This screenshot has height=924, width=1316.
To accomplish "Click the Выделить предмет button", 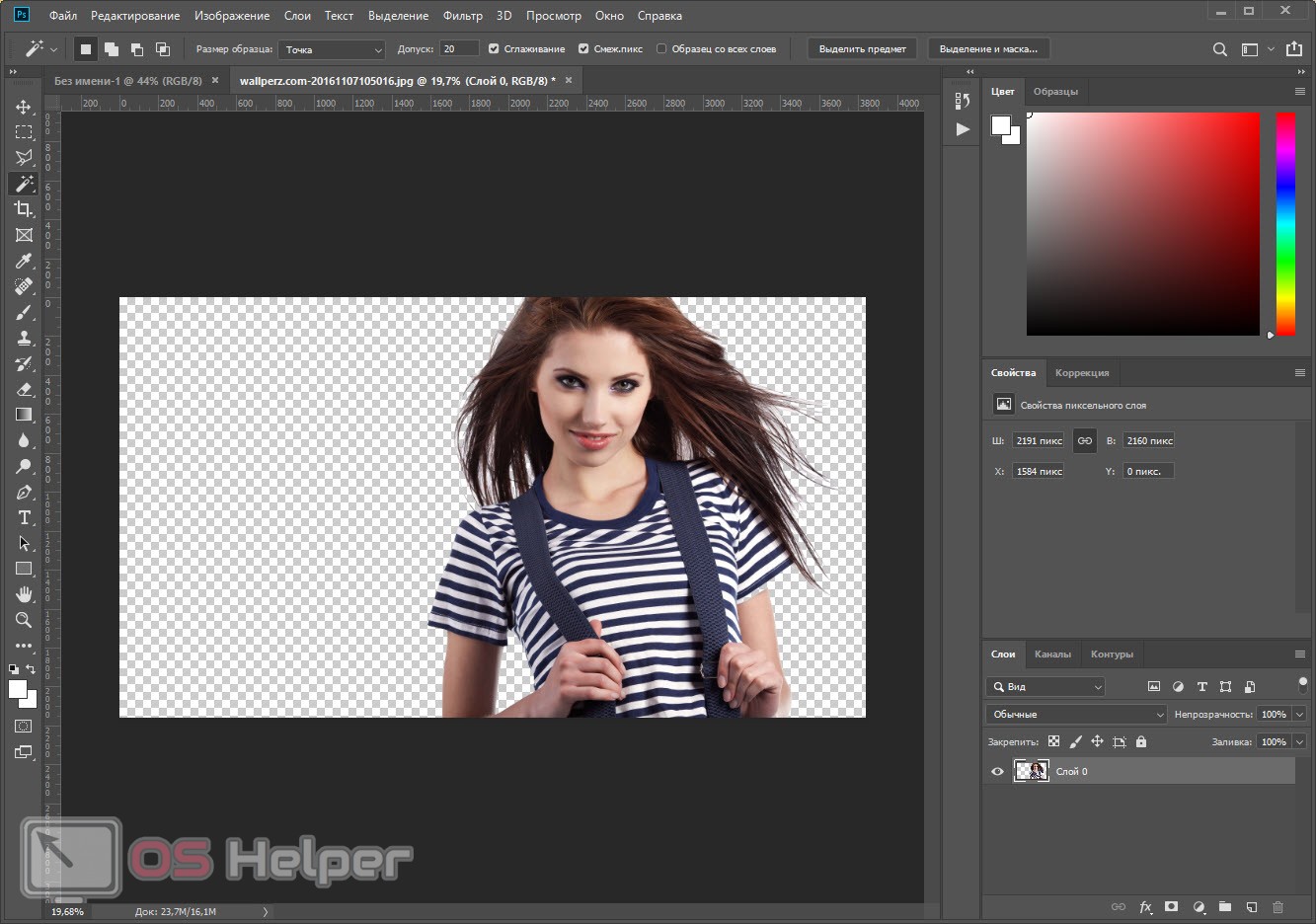I will point(863,49).
